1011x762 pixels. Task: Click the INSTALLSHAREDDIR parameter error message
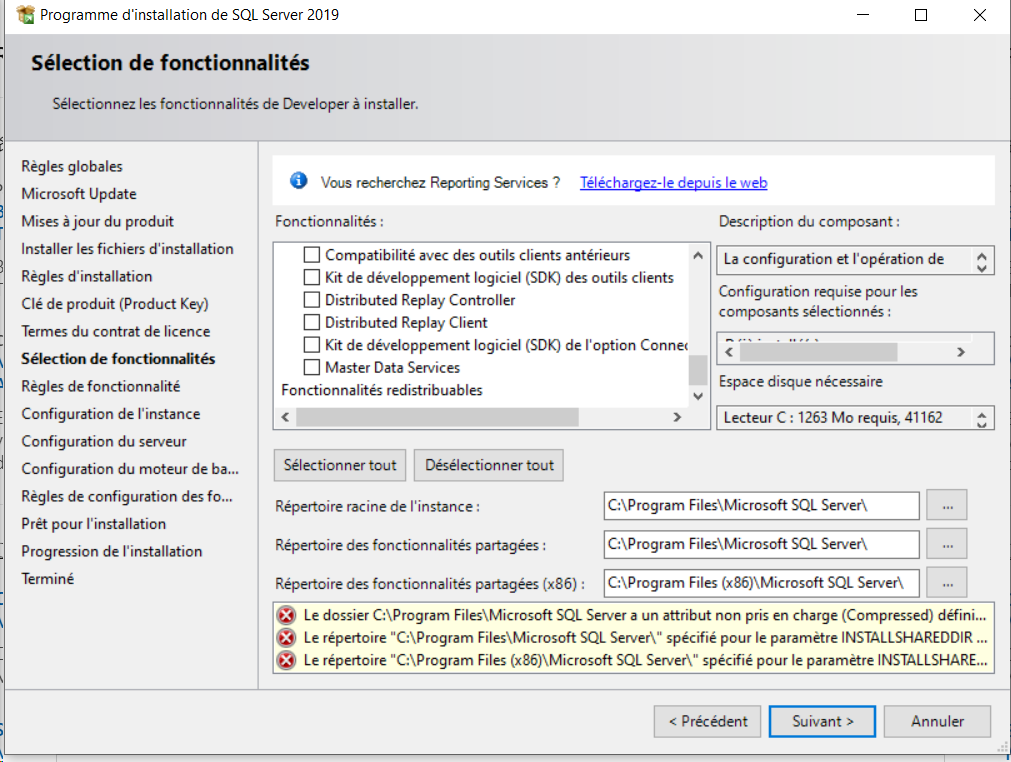(645, 638)
